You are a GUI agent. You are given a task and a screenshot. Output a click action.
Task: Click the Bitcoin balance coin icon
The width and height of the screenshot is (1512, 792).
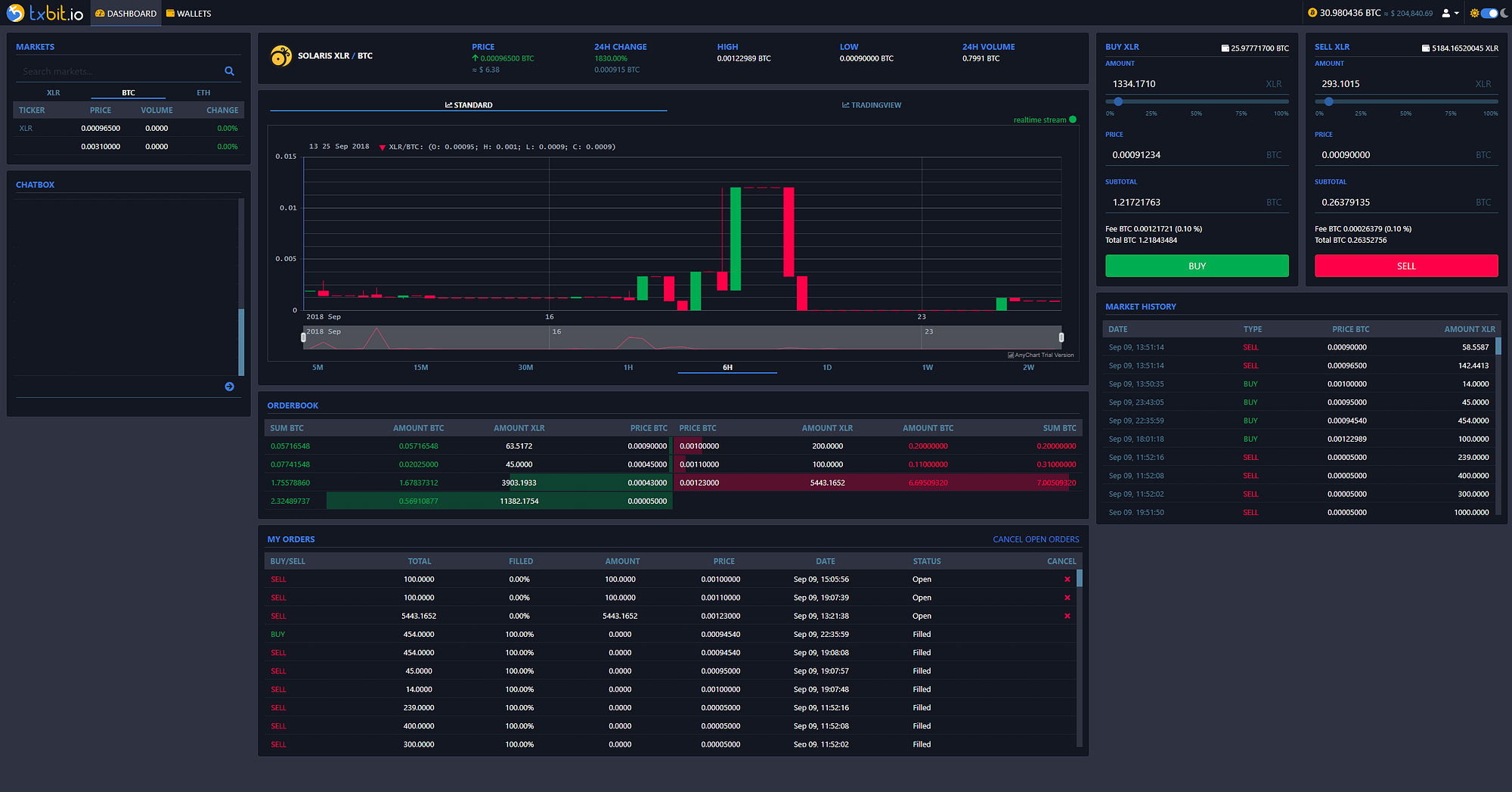coord(1312,13)
